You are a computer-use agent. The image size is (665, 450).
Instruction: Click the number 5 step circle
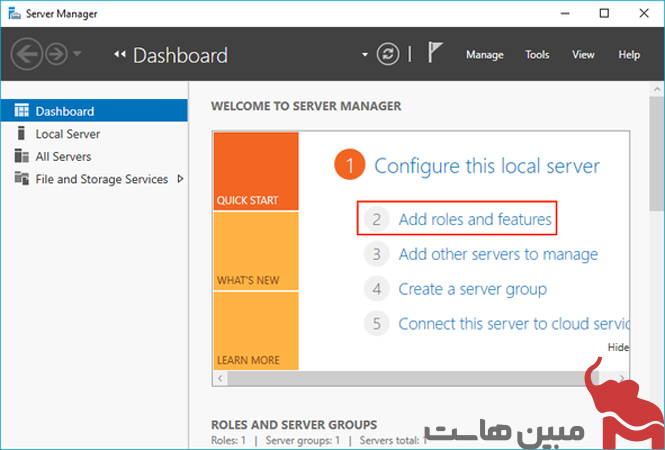[377, 324]
